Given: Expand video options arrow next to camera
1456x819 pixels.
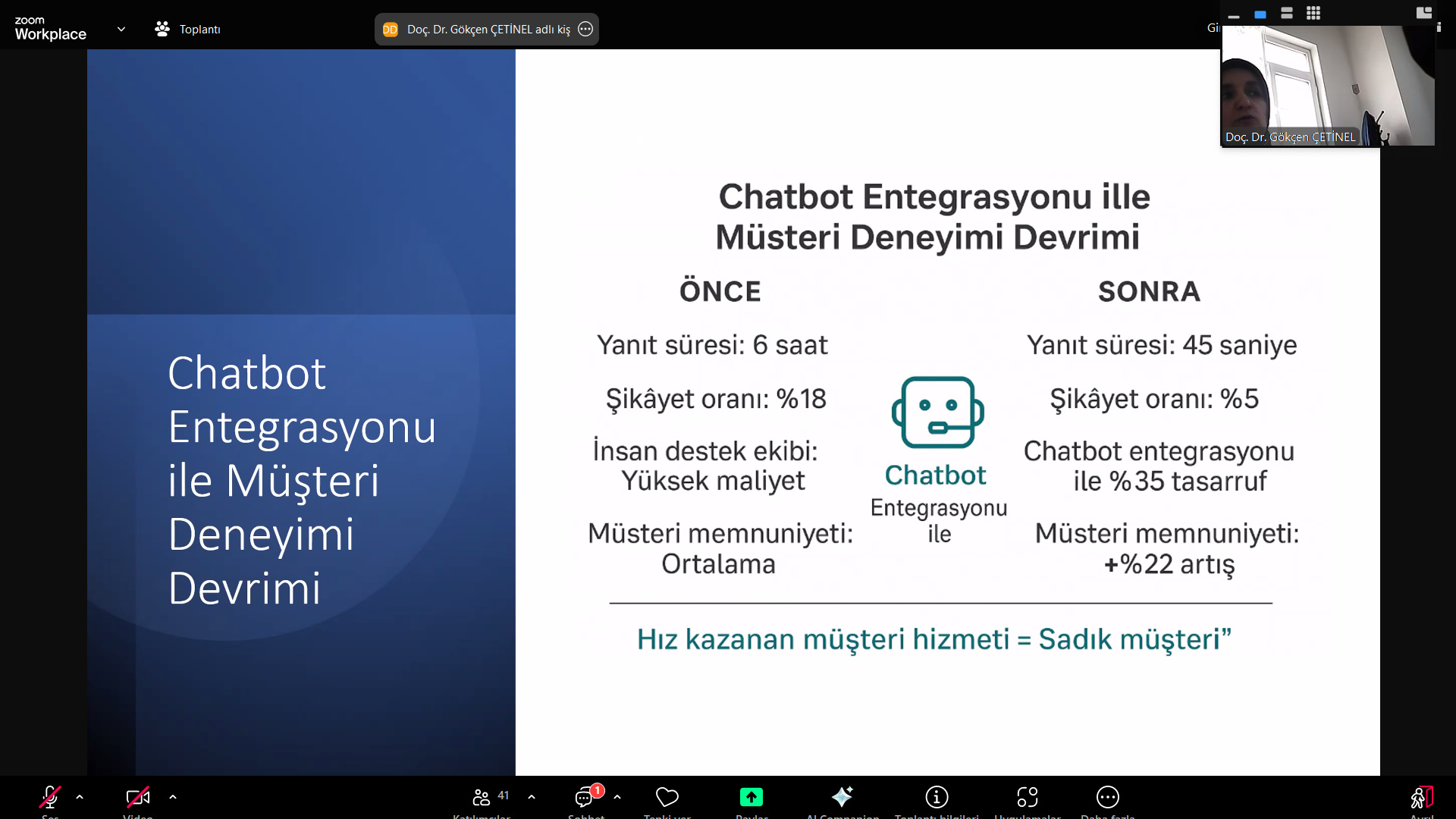Looking at the screenshot, I should point(173,797).
